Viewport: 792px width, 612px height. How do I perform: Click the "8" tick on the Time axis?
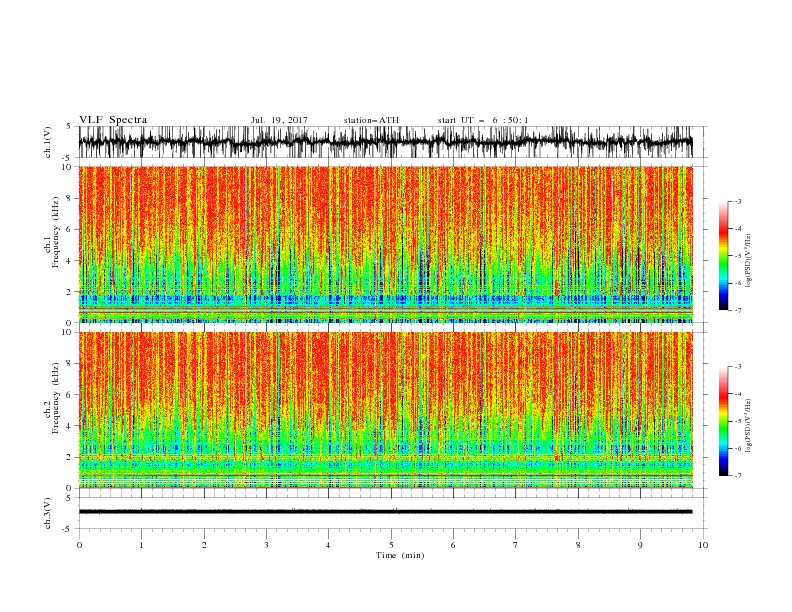[578, 545]
